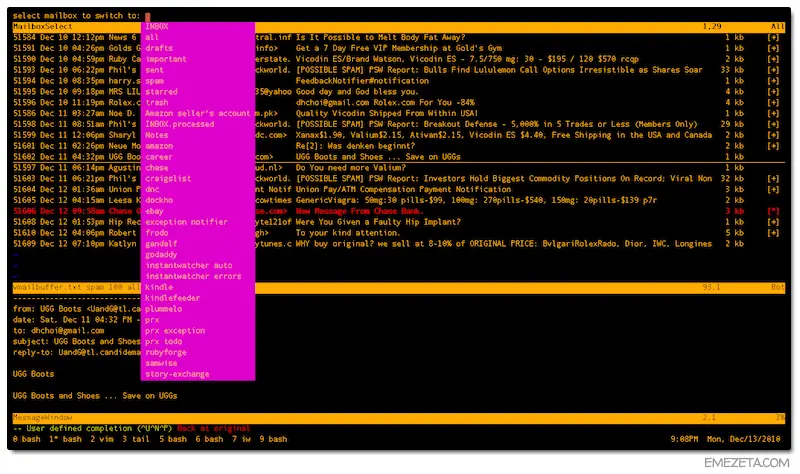
Task: Pick the spam mailbox from popup
Action: [154, 81]
